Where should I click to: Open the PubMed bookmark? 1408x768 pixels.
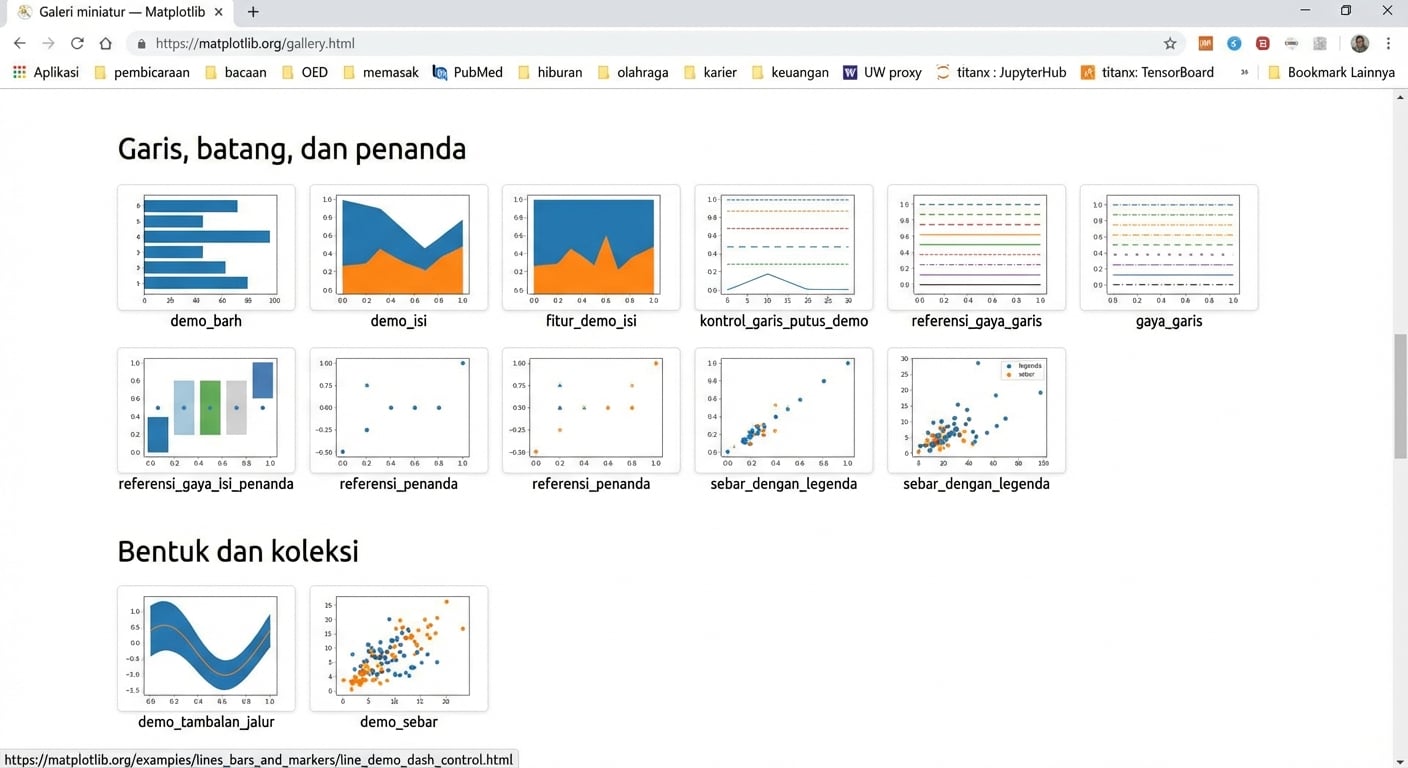point(467,72)
